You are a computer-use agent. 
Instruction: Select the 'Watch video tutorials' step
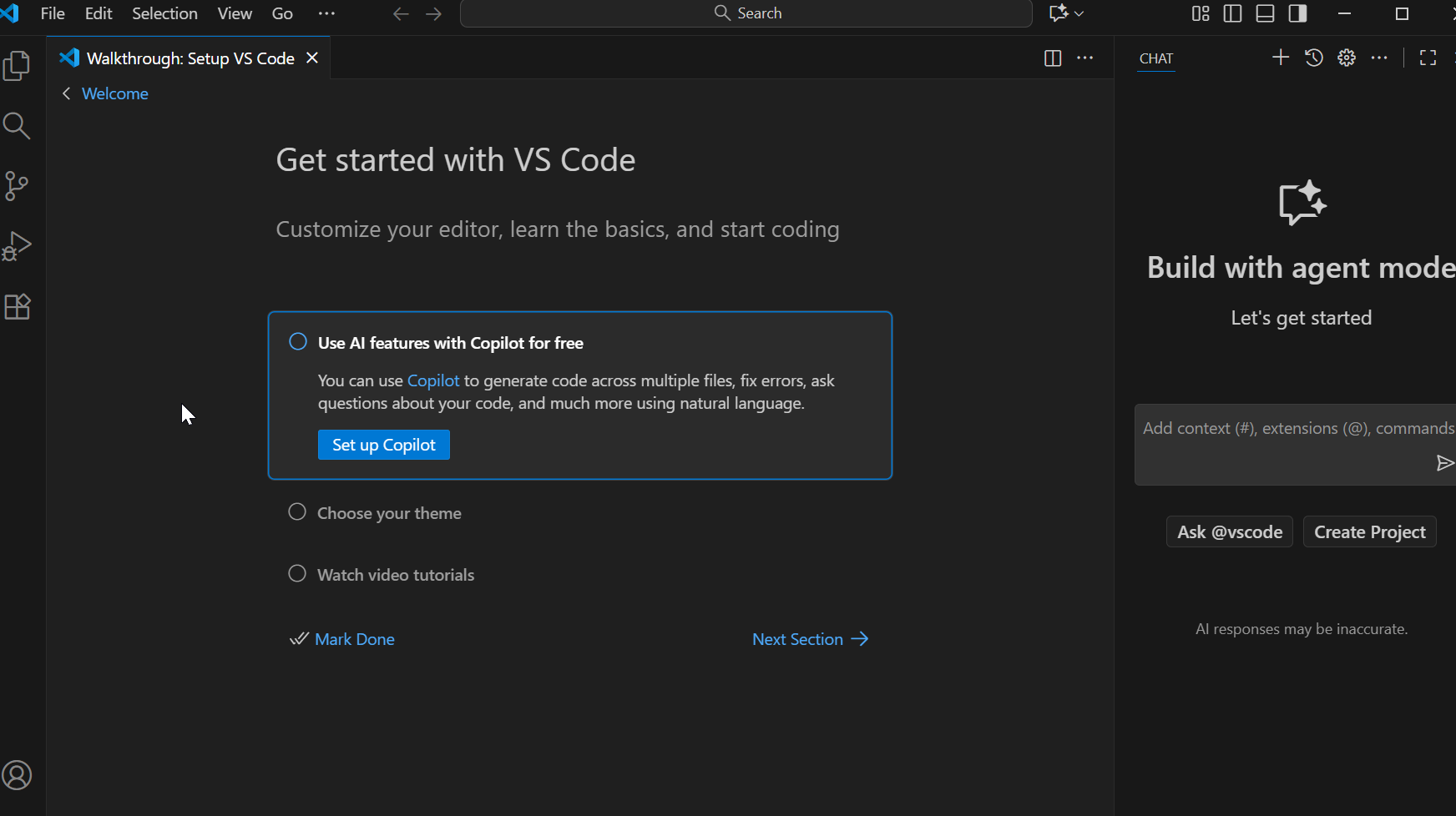(396, 575)
